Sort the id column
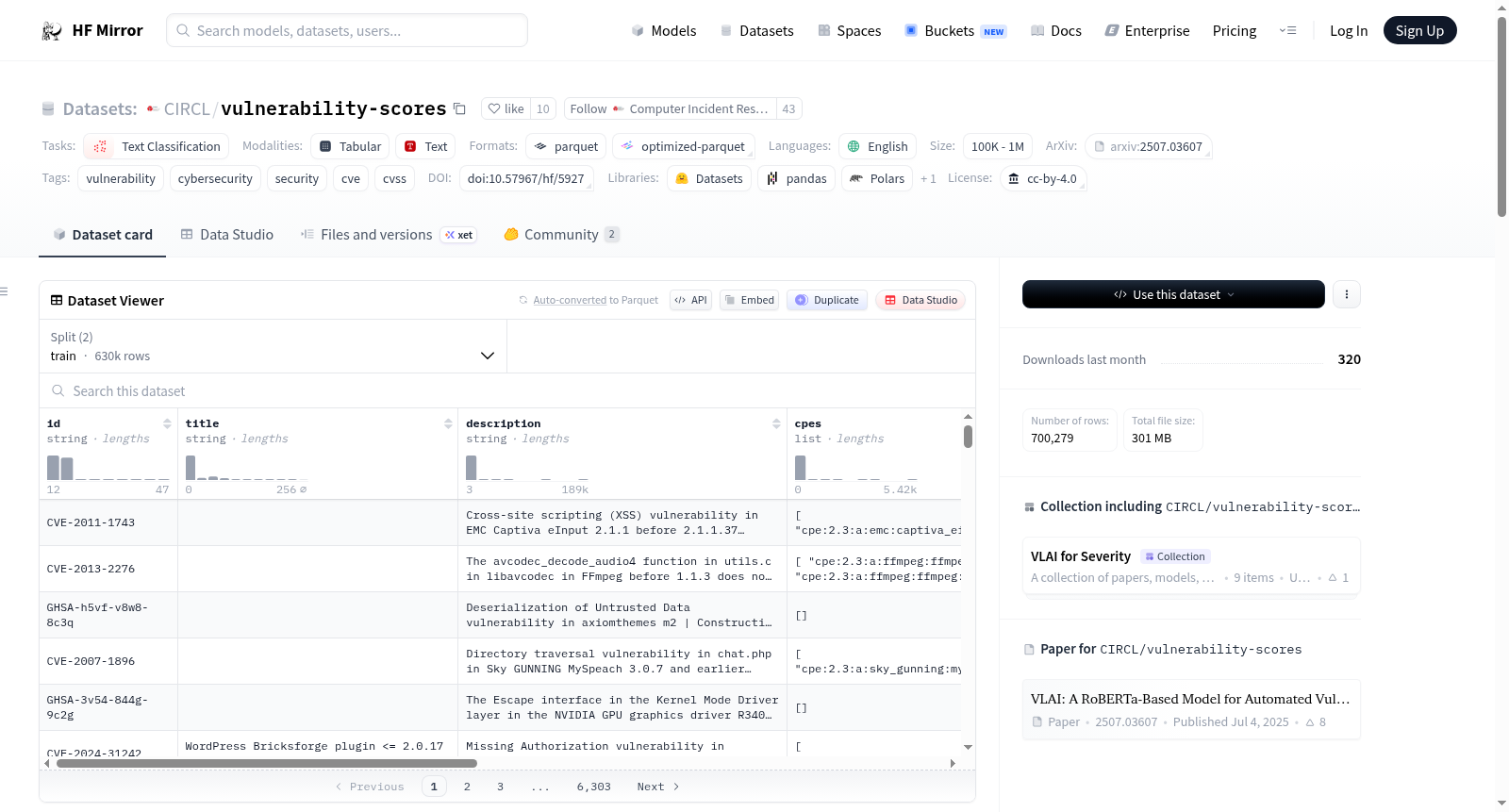The width and height of the screenshot is (1509, 812). (167, 423)
